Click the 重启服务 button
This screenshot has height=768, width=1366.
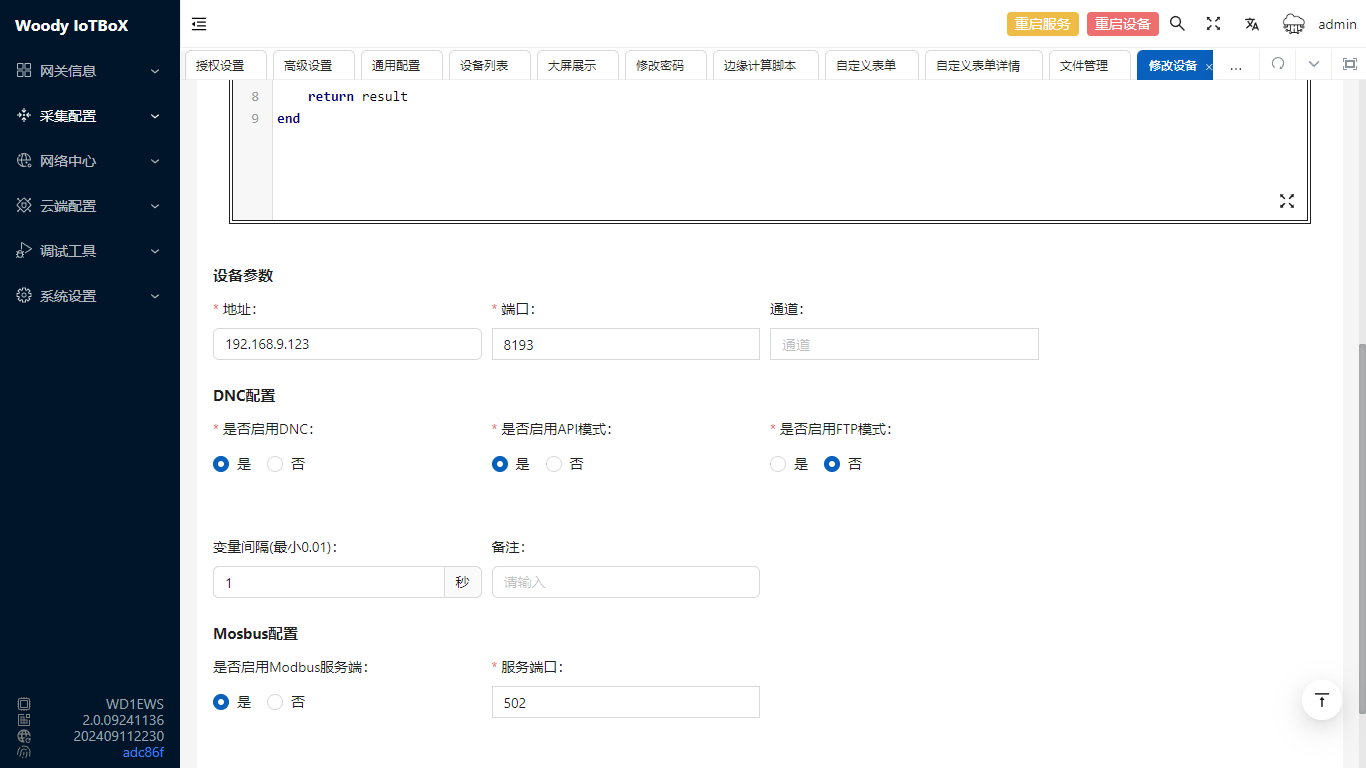pos(1042,24)
